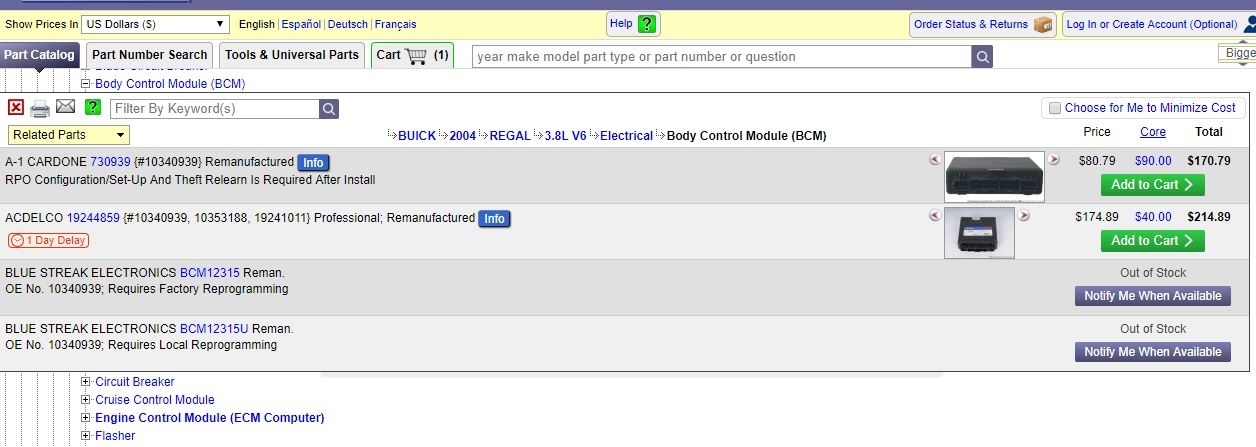The image size is (1256, 447).
Task: Open the Related Parts dropdown
Action: 69,135
